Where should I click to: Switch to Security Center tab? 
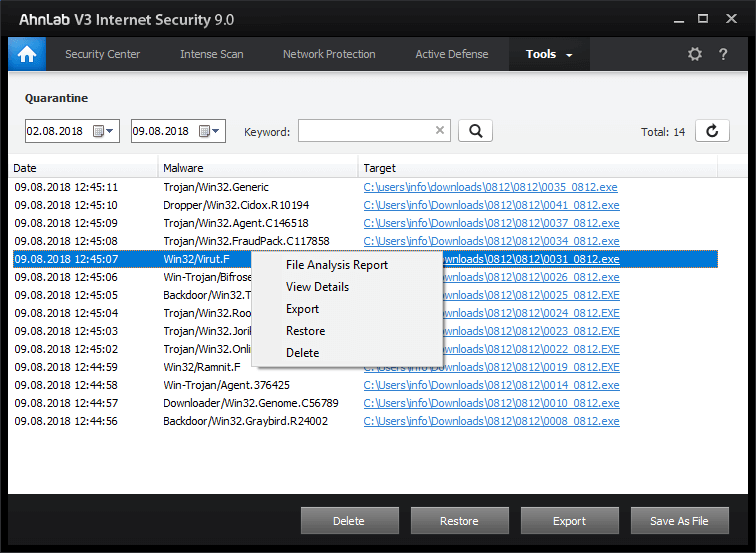103,54
